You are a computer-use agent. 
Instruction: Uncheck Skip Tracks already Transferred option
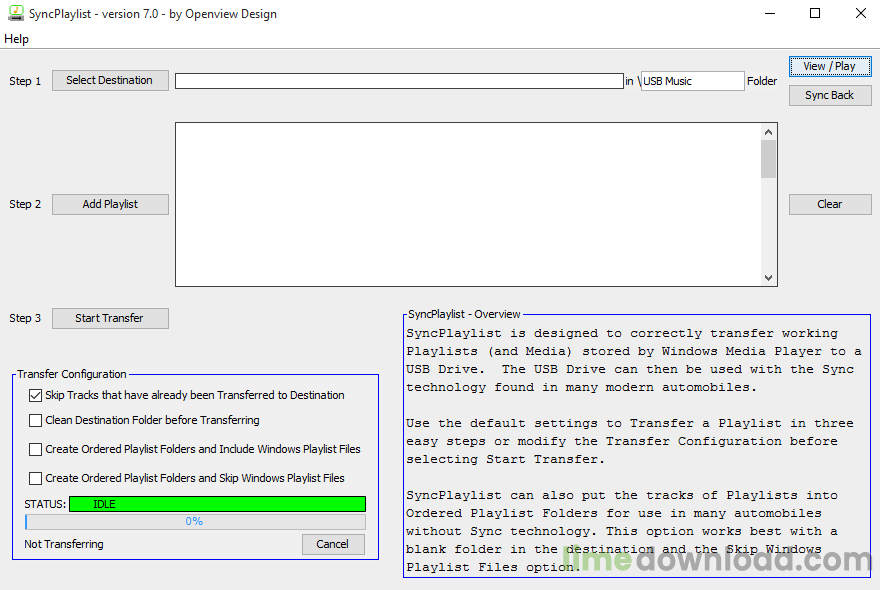pos(36,396)
